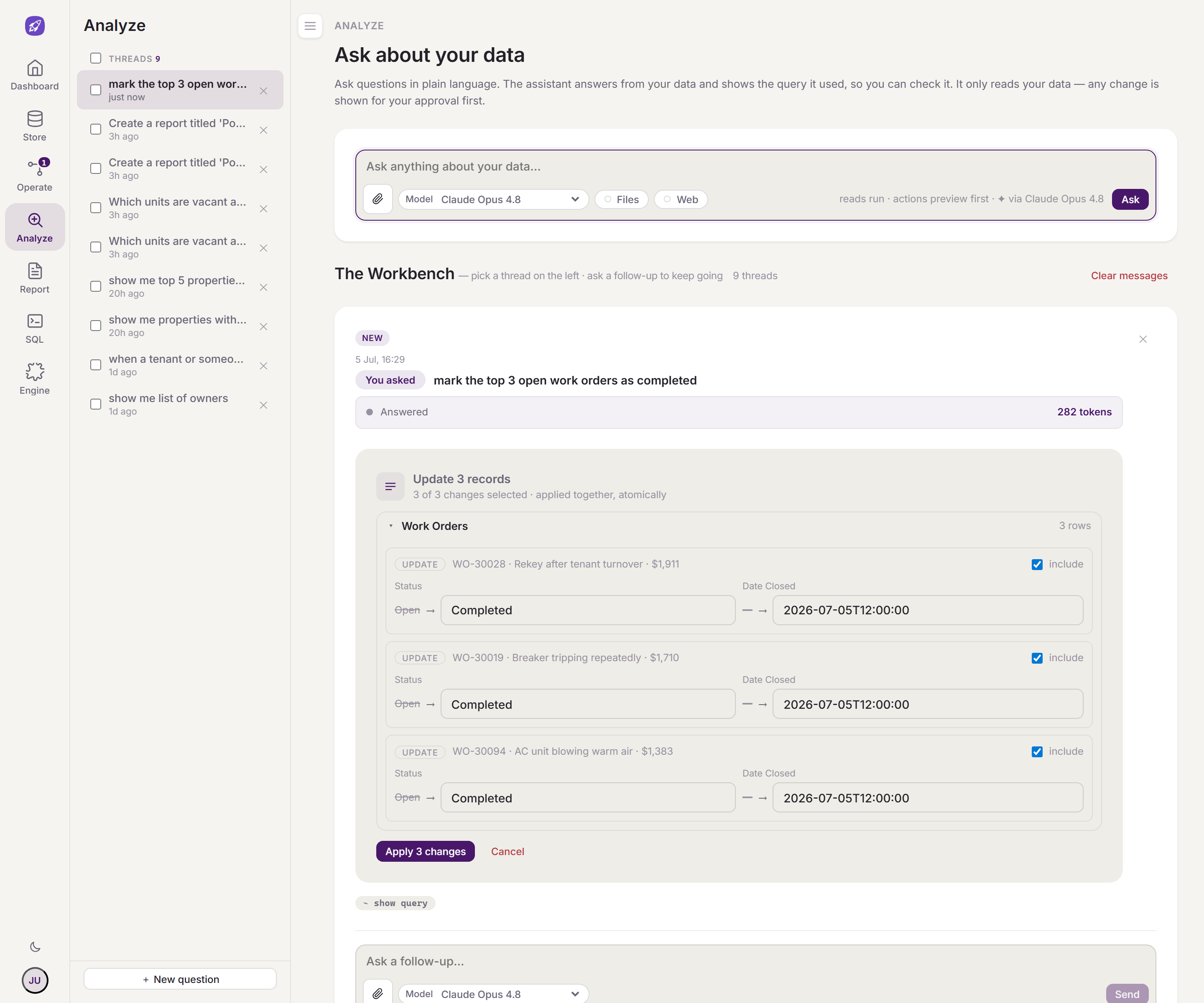Open the Claude Opus 4.8 model dropdown
1204x1003 pixels.
pyautogui.click(x=493, y=199)
